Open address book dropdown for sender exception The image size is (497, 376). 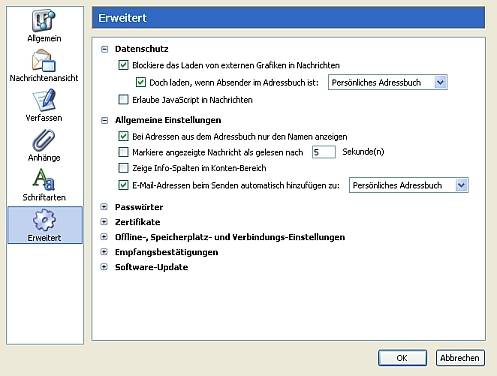pos(388,82)
